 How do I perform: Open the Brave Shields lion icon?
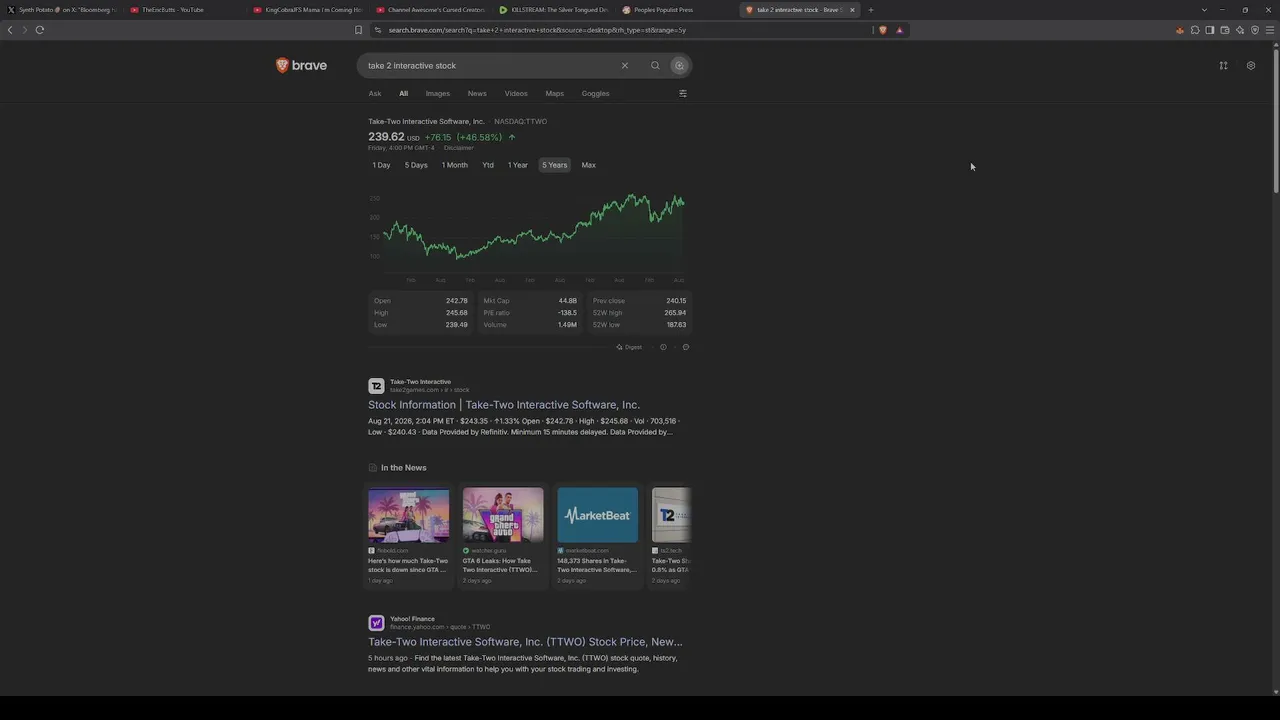882,30
